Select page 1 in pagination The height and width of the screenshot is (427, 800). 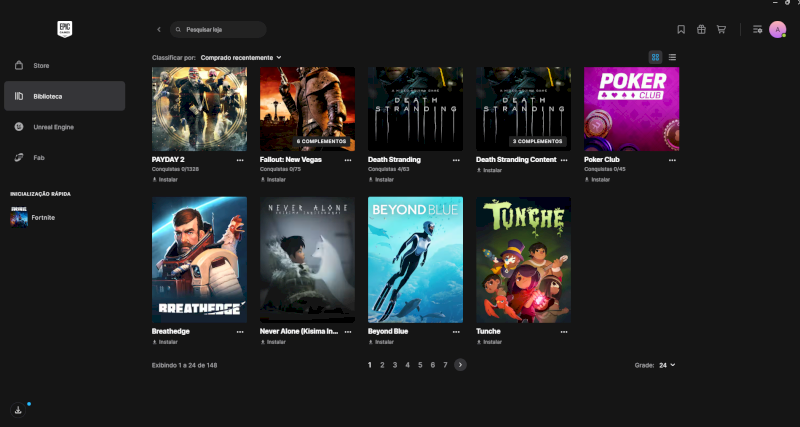370,365
